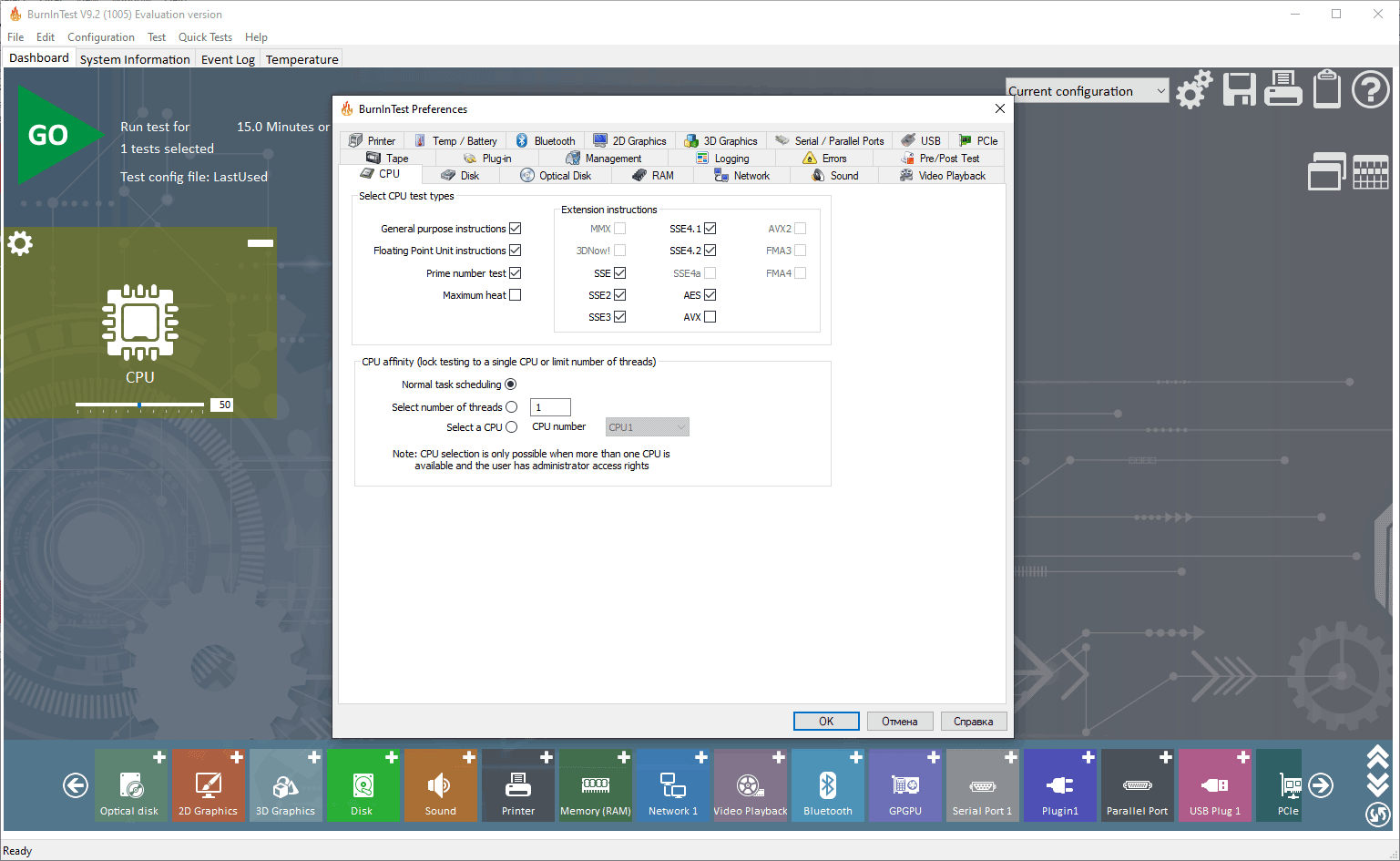
Task: Go to previous tiles with left arrow
Action: tap(76, 784)
